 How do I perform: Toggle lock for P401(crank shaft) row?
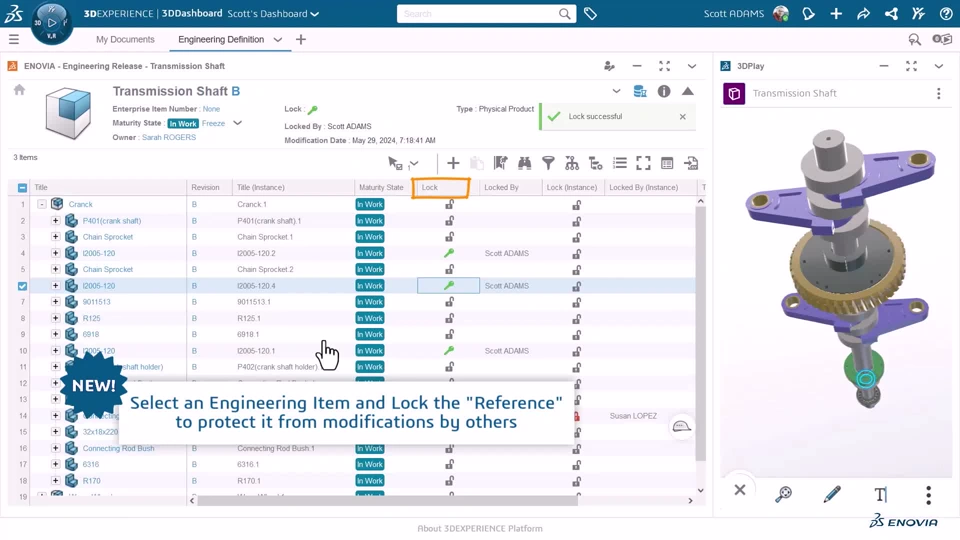449,220
